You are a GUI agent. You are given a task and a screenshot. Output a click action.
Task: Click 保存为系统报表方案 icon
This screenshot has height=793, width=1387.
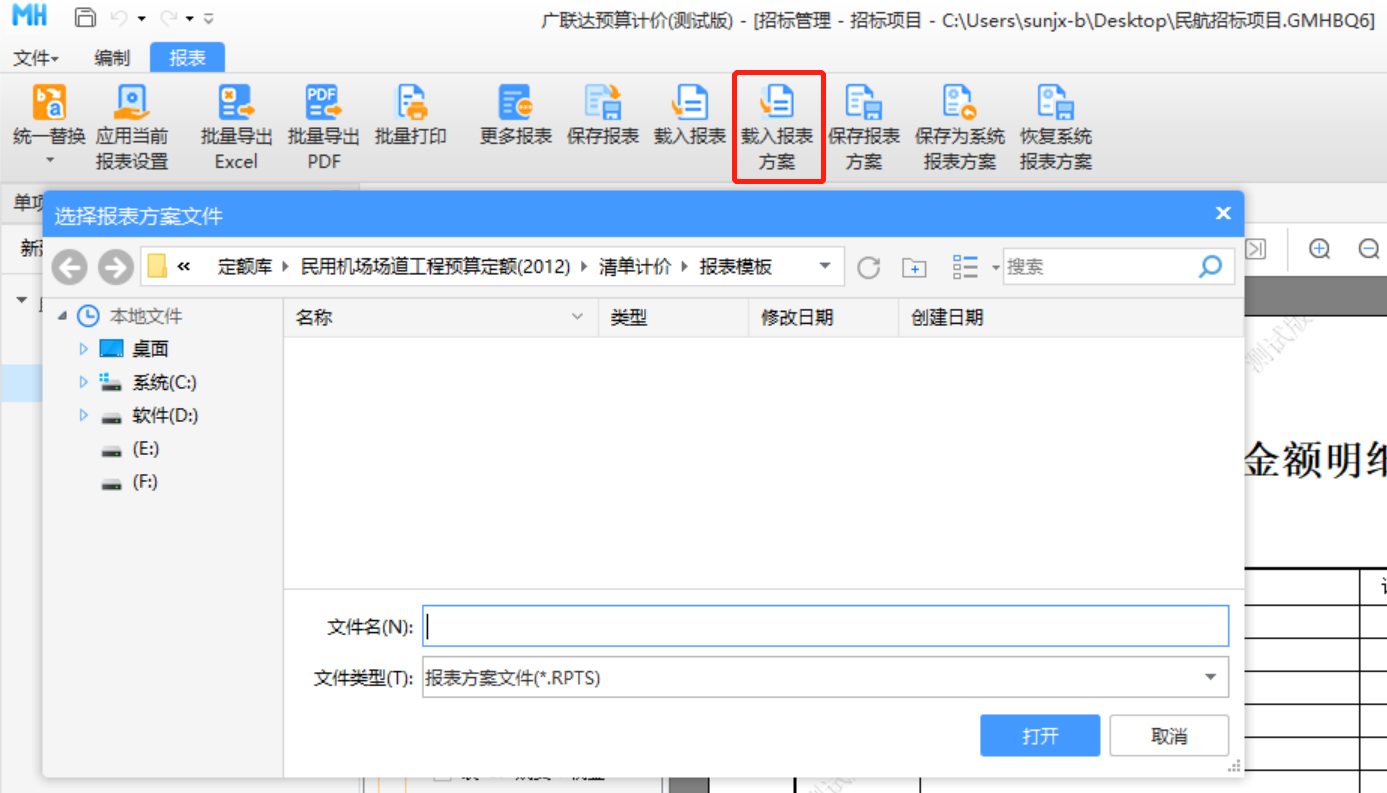959,103
